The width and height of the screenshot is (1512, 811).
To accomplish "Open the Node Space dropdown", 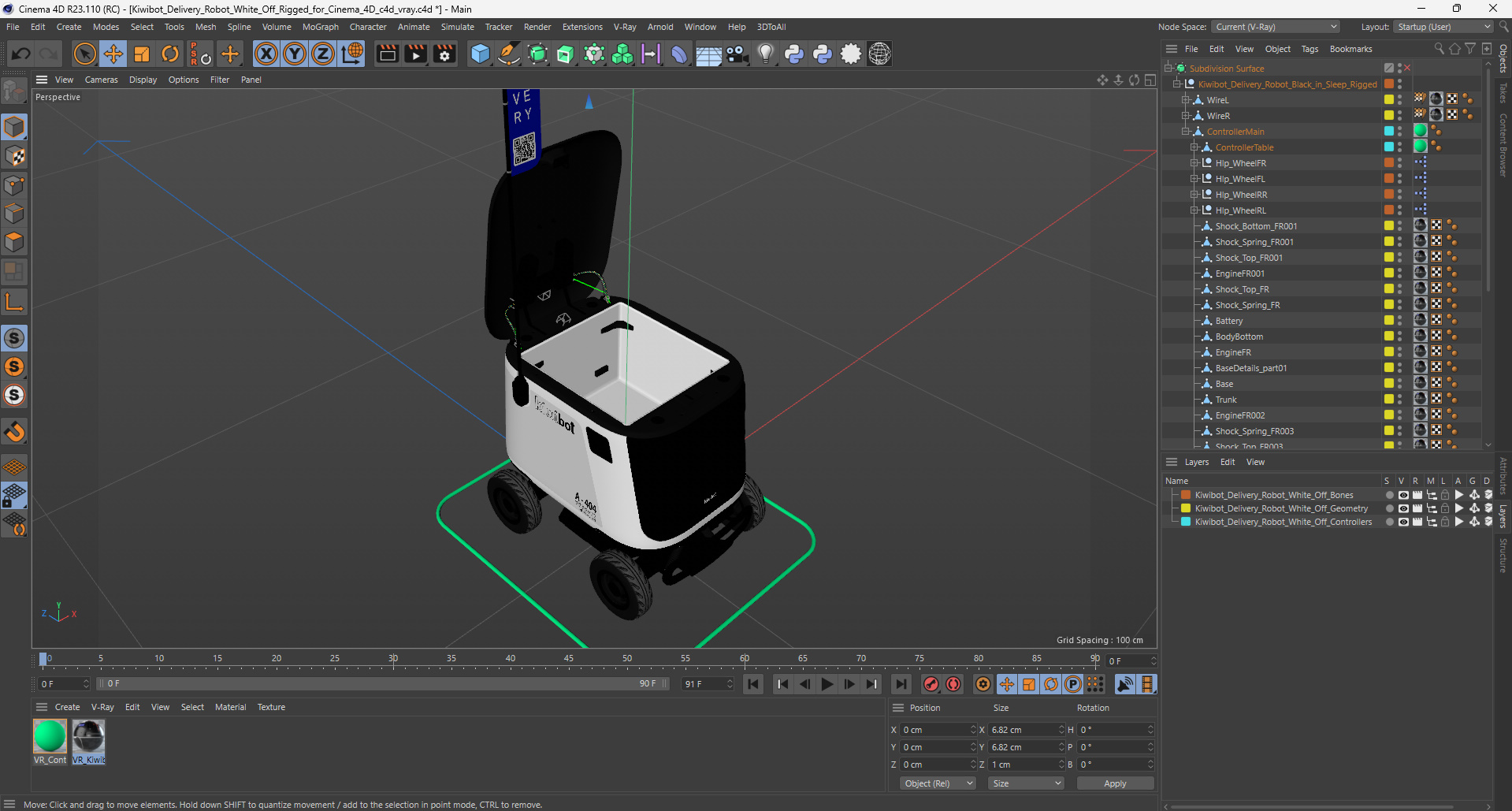I will click(x=1276, y=27).
